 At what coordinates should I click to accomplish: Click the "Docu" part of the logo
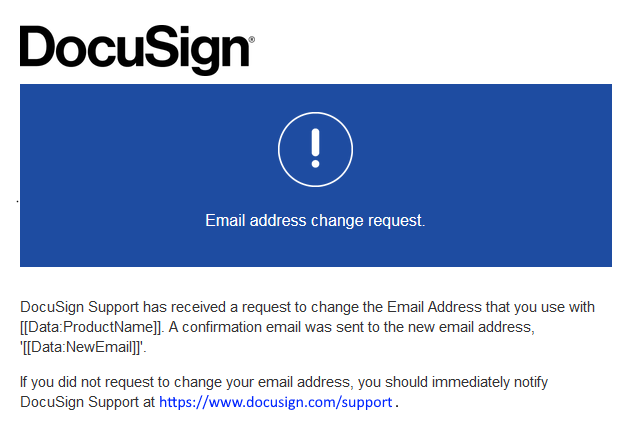pos(73,48)
